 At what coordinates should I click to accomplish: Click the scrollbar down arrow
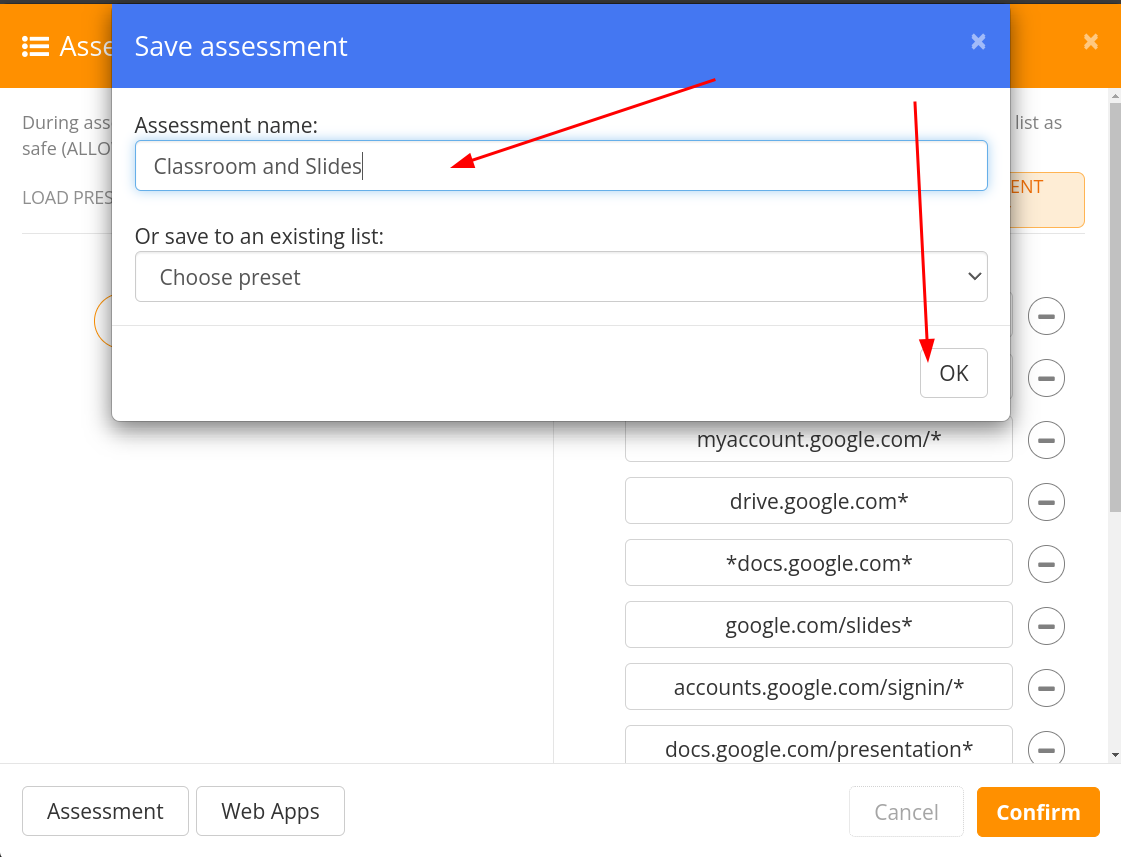pos(1115,756)
